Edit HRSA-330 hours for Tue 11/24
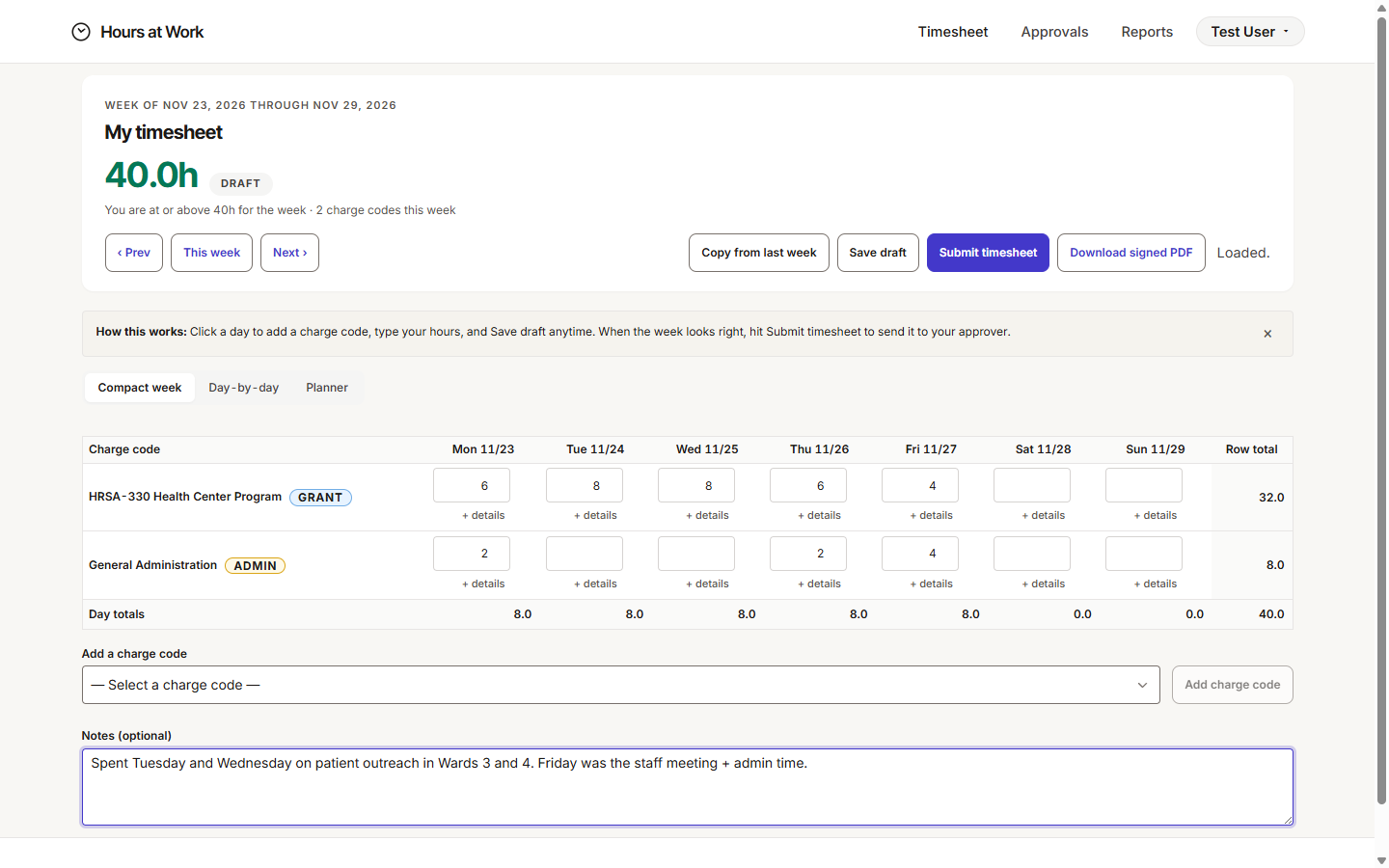The image size is (1389, 868). click(585, 485)
